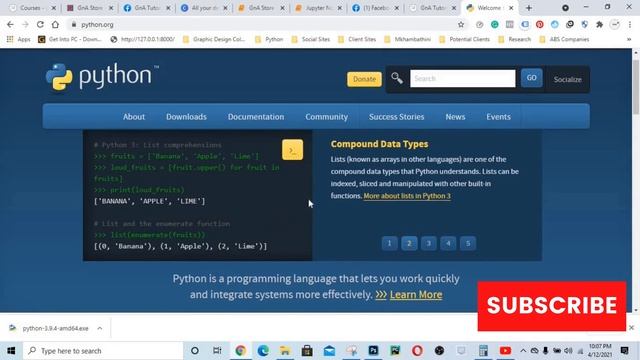Open the Python bookmark folder
Image resolution: width=640 pixels, height=360 pixels.
pyautogui.click(x=269, y=39)
